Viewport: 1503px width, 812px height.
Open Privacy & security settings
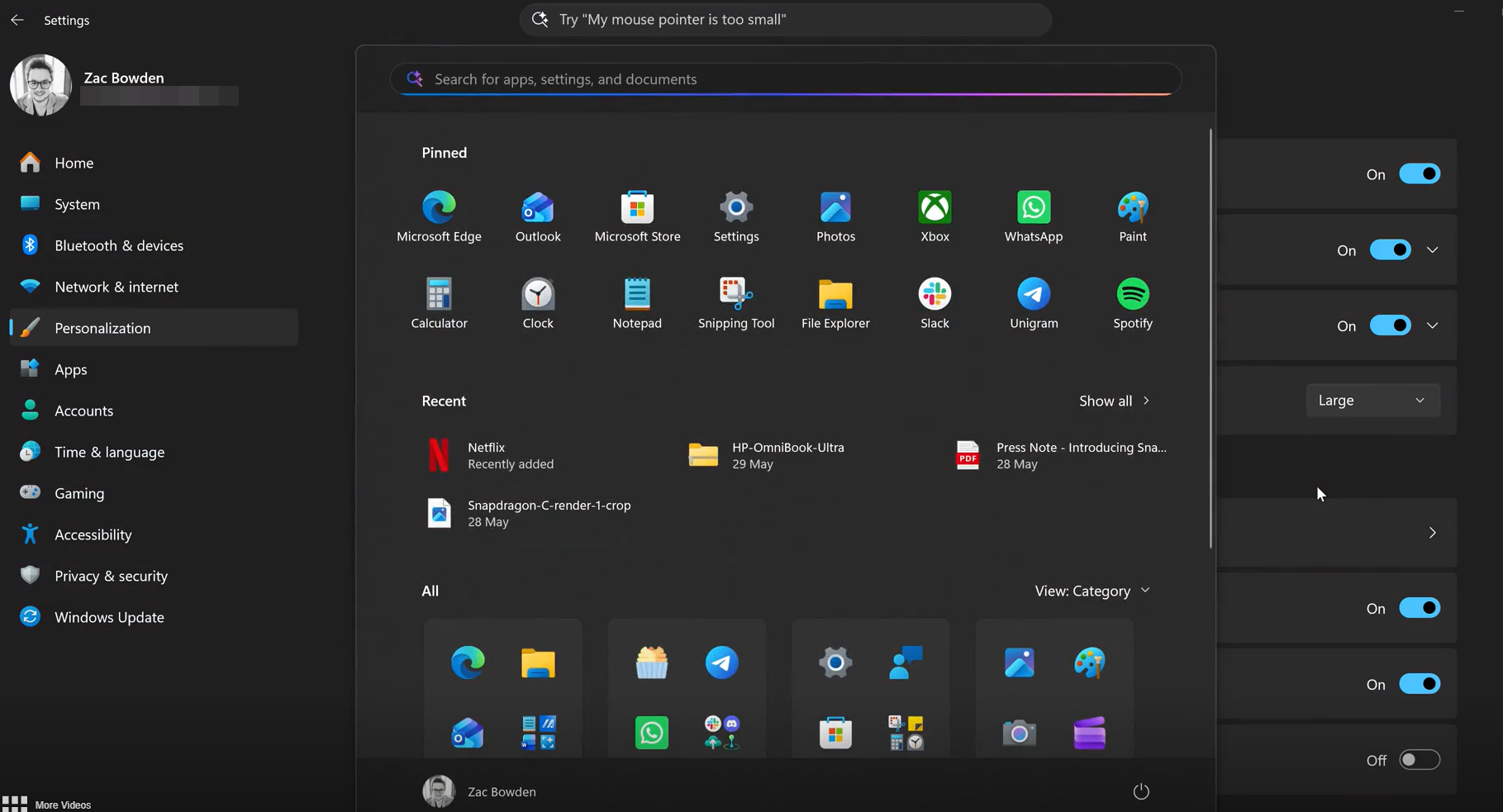pyautogui.click(x=154, y=576)
